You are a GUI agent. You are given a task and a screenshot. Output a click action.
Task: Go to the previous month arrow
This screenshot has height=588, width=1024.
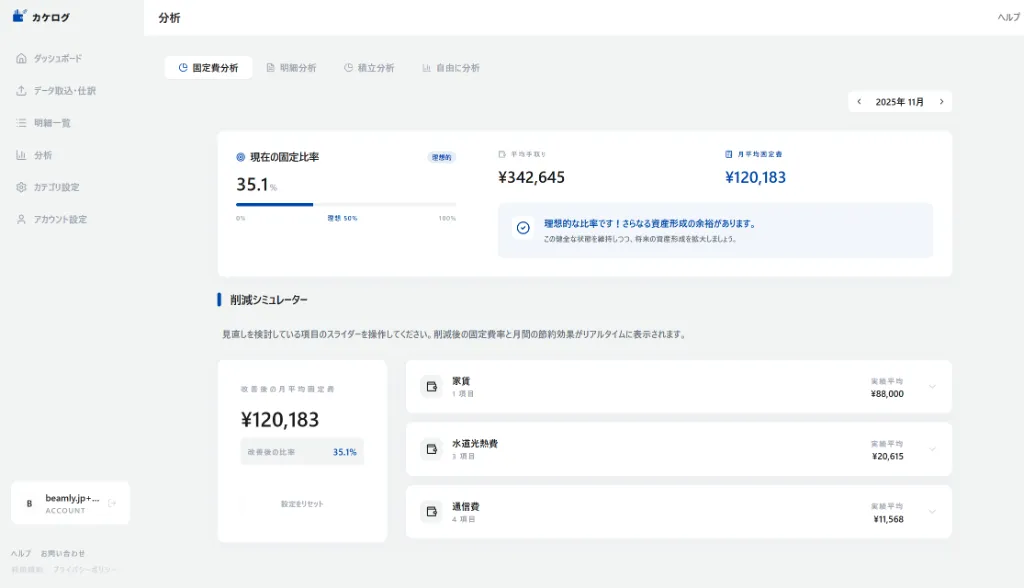[859, 102]
